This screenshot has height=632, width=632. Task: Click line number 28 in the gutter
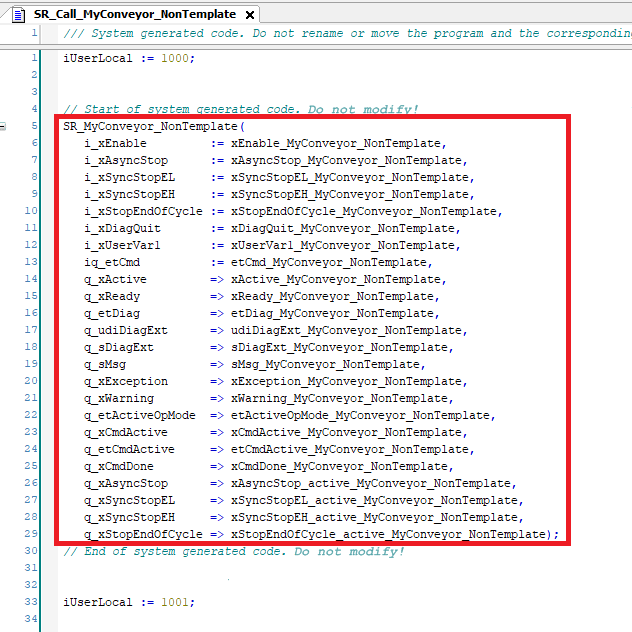(x=33, y=518)
